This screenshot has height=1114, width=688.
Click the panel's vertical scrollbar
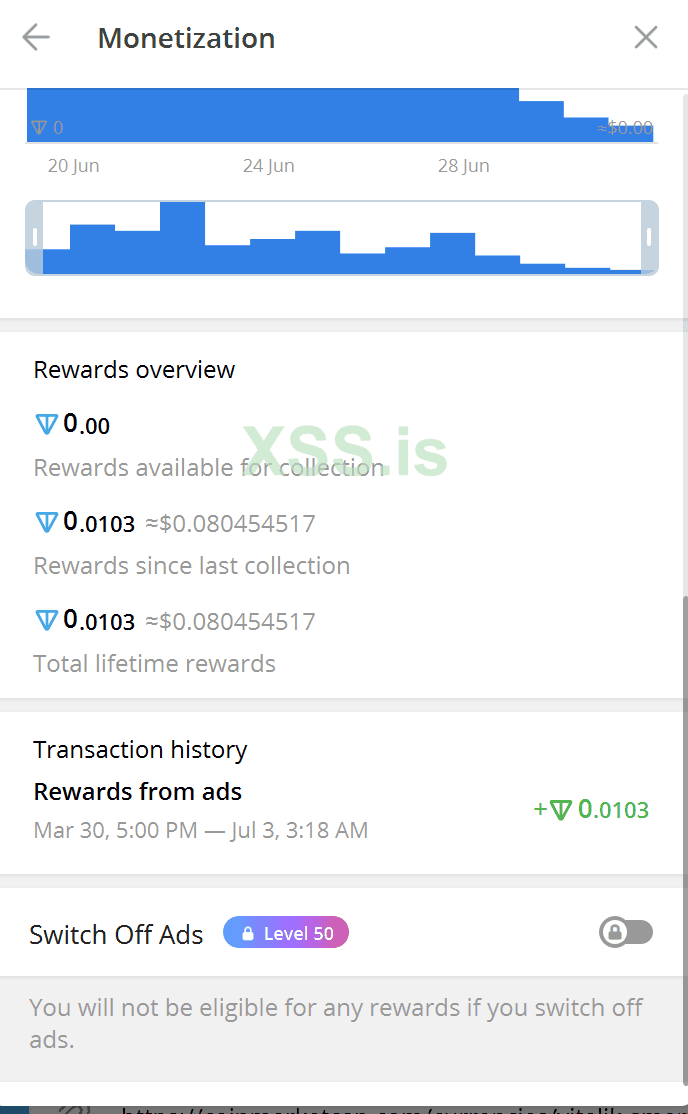pos(684,800)
